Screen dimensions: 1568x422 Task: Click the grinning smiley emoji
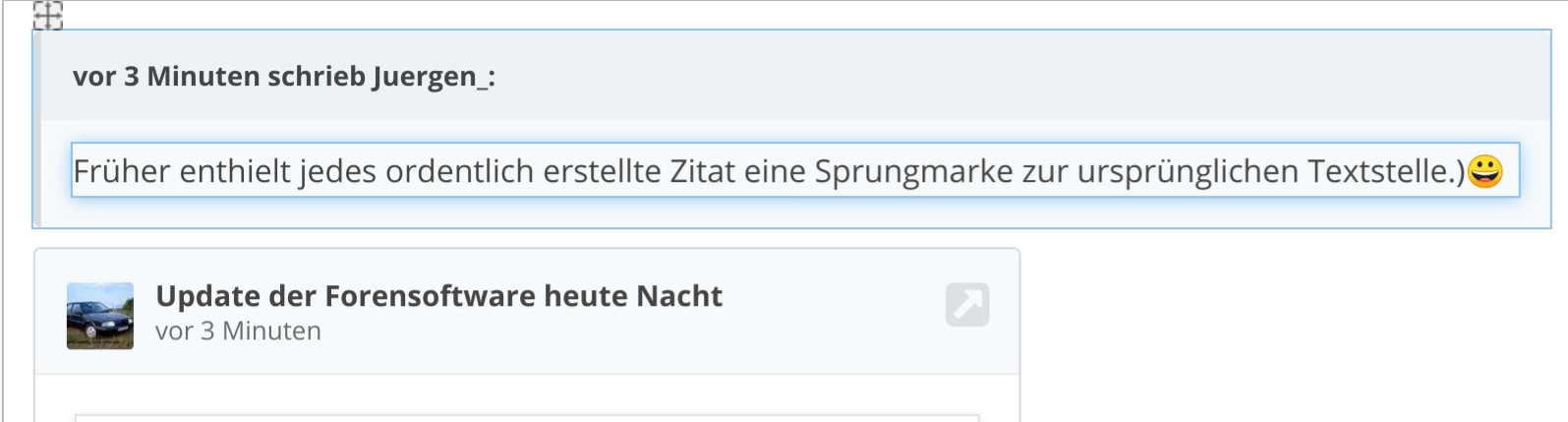pyautogui.click(x=1485, y=171)
